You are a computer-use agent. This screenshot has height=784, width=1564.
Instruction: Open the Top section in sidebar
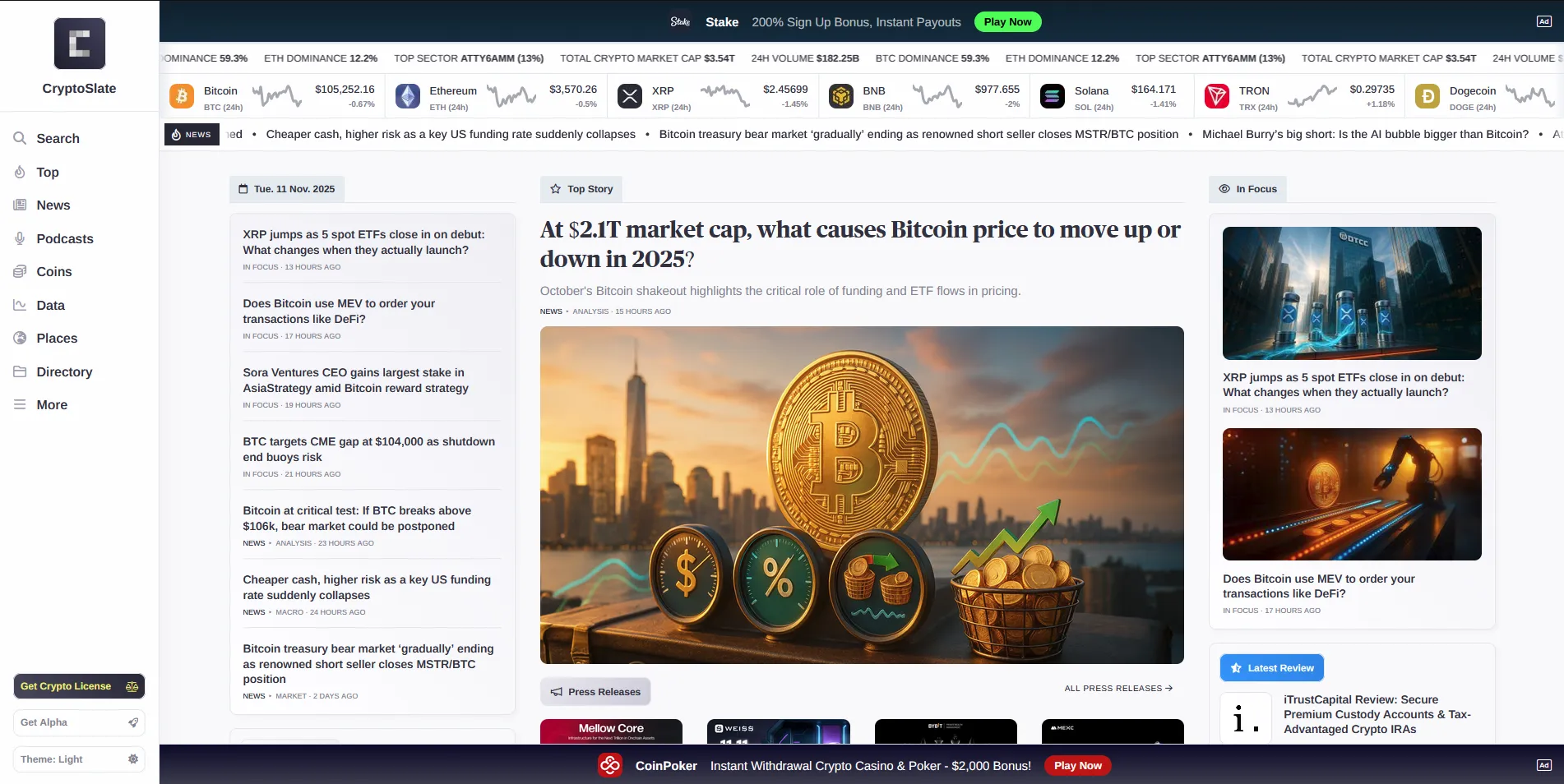pyautogui.click(x=47, y=173)
